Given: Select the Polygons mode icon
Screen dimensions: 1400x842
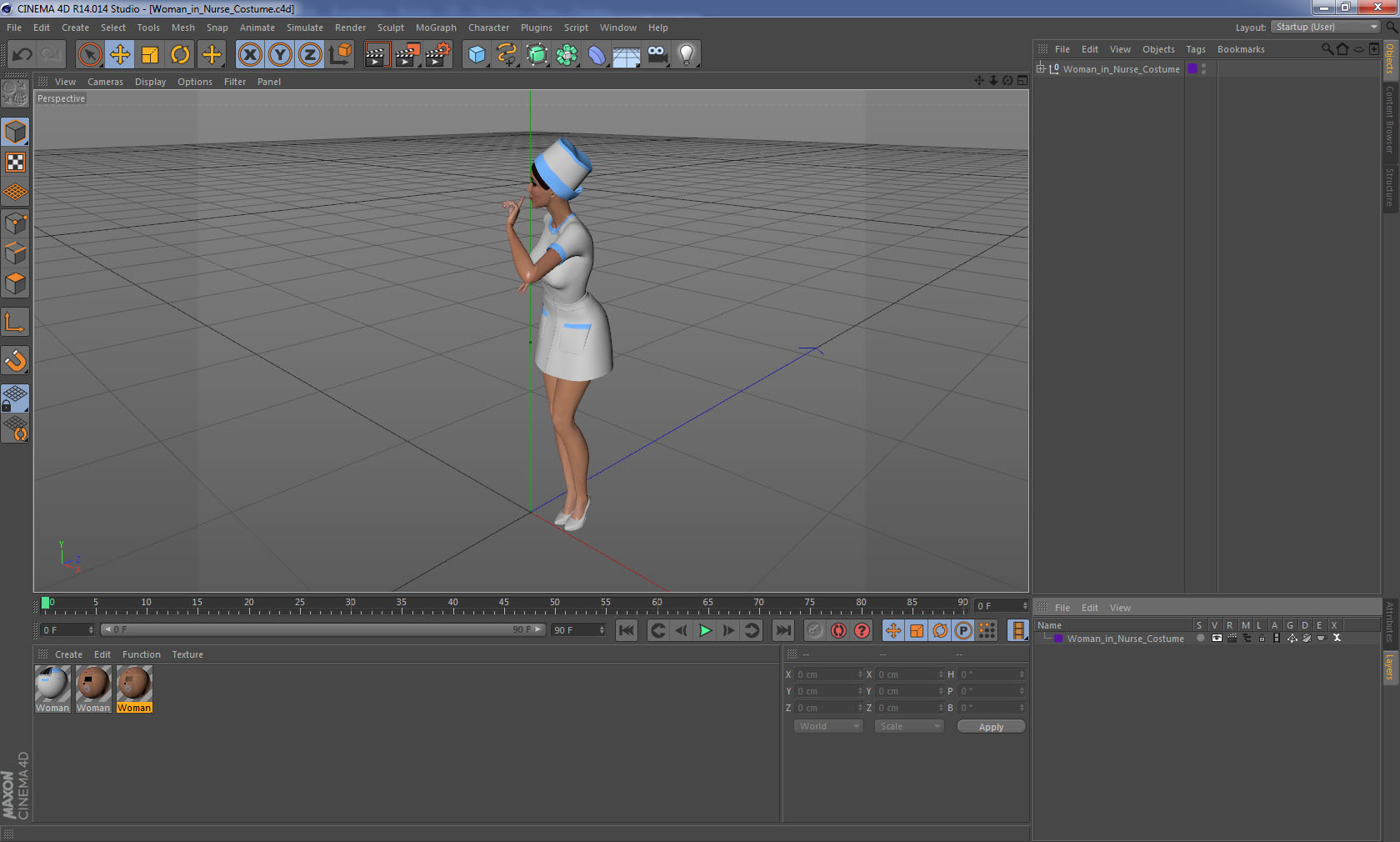Looking at the screenshot, I should point(15,283).
